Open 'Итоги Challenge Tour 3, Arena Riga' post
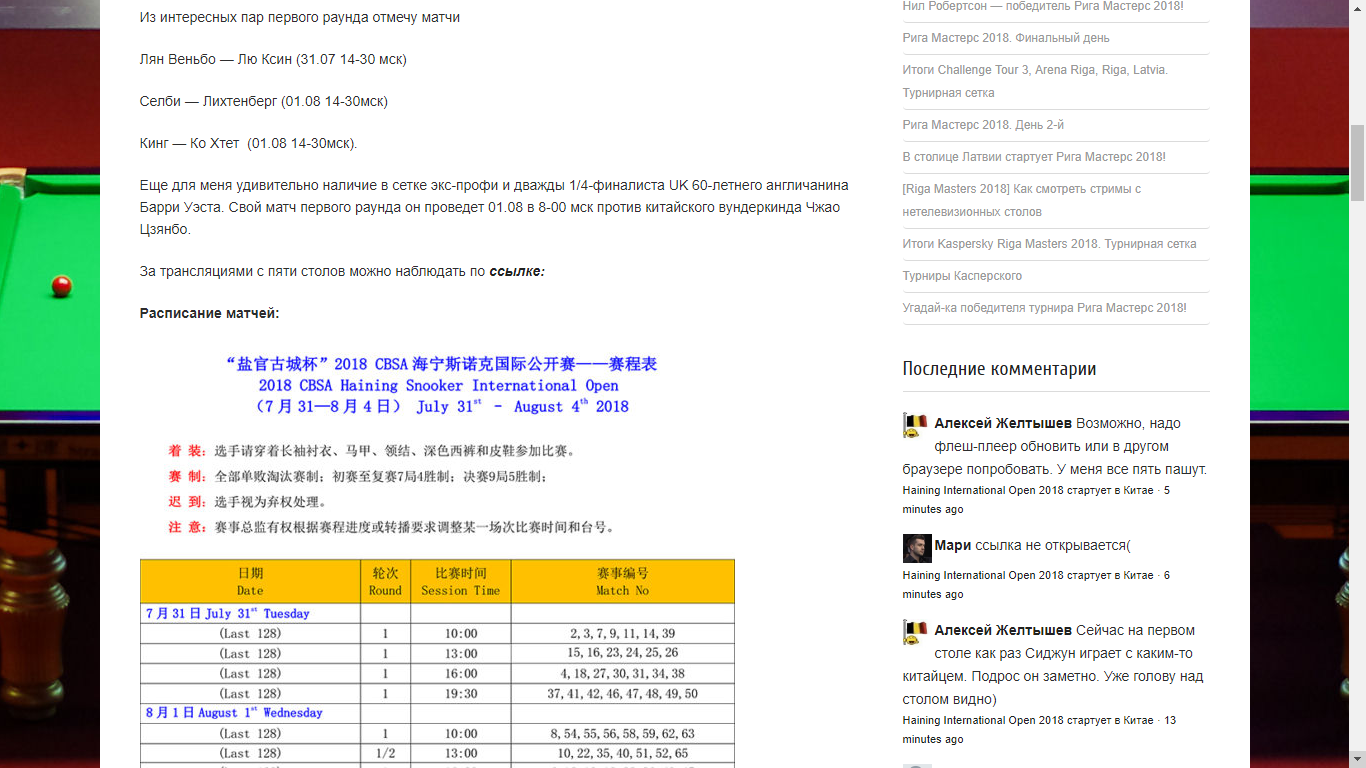The width and height of the screenshot is (1366, 768). click(x=1035, y=81)
